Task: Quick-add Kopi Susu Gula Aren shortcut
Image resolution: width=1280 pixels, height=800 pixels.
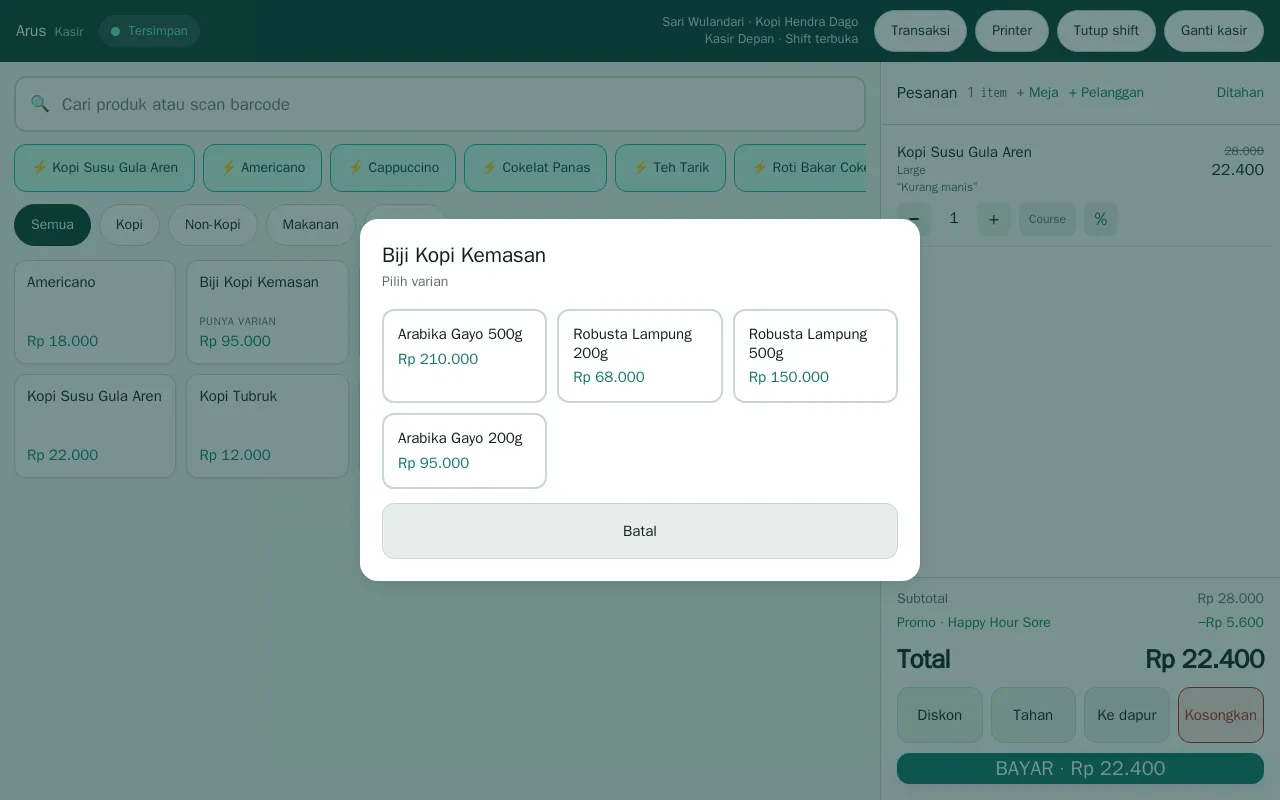Action: [x=104, y=168]
